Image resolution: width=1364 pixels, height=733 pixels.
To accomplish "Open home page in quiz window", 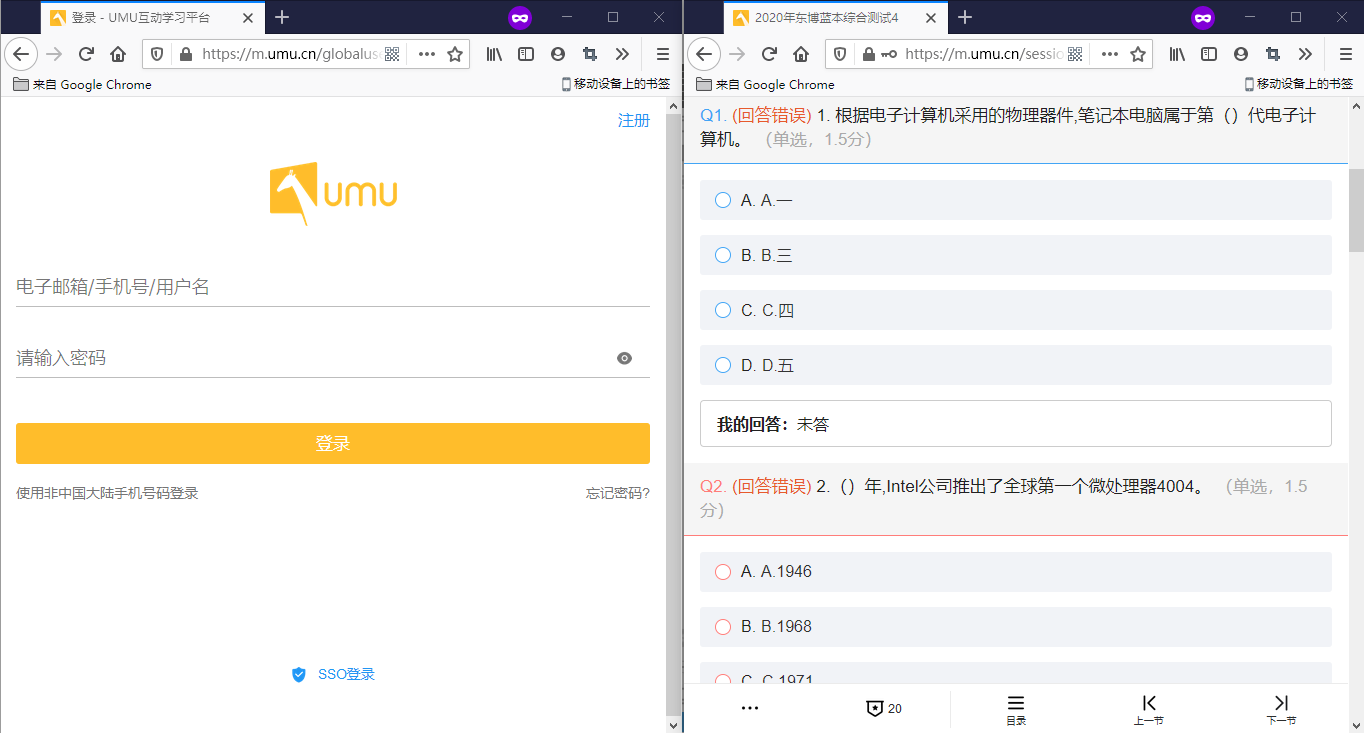I will (x=801, y=55).
